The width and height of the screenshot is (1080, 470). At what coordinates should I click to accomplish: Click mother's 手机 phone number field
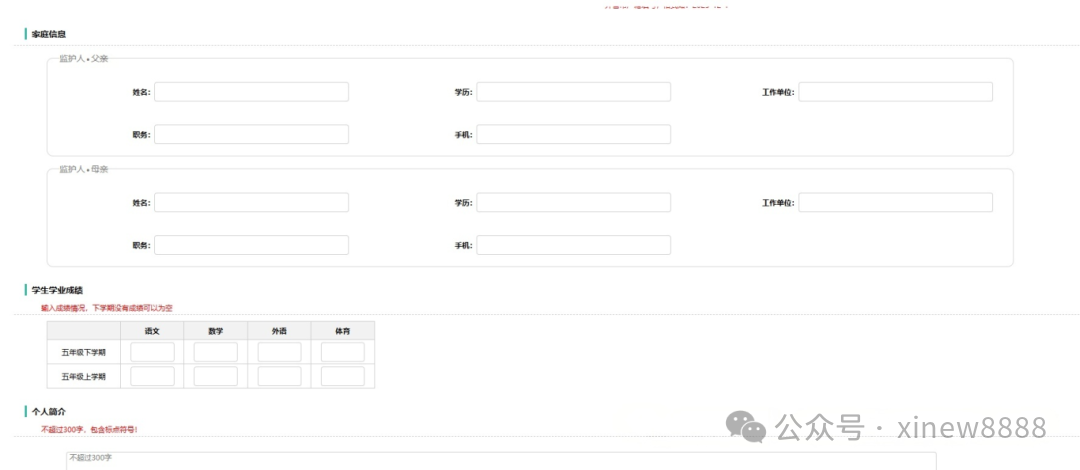(x=573, y=245)
